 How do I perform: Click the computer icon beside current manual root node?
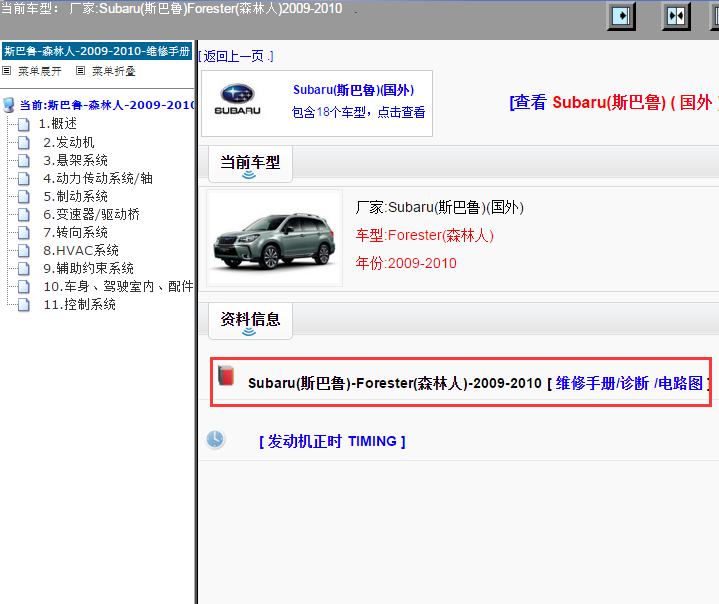pos(9,105)
